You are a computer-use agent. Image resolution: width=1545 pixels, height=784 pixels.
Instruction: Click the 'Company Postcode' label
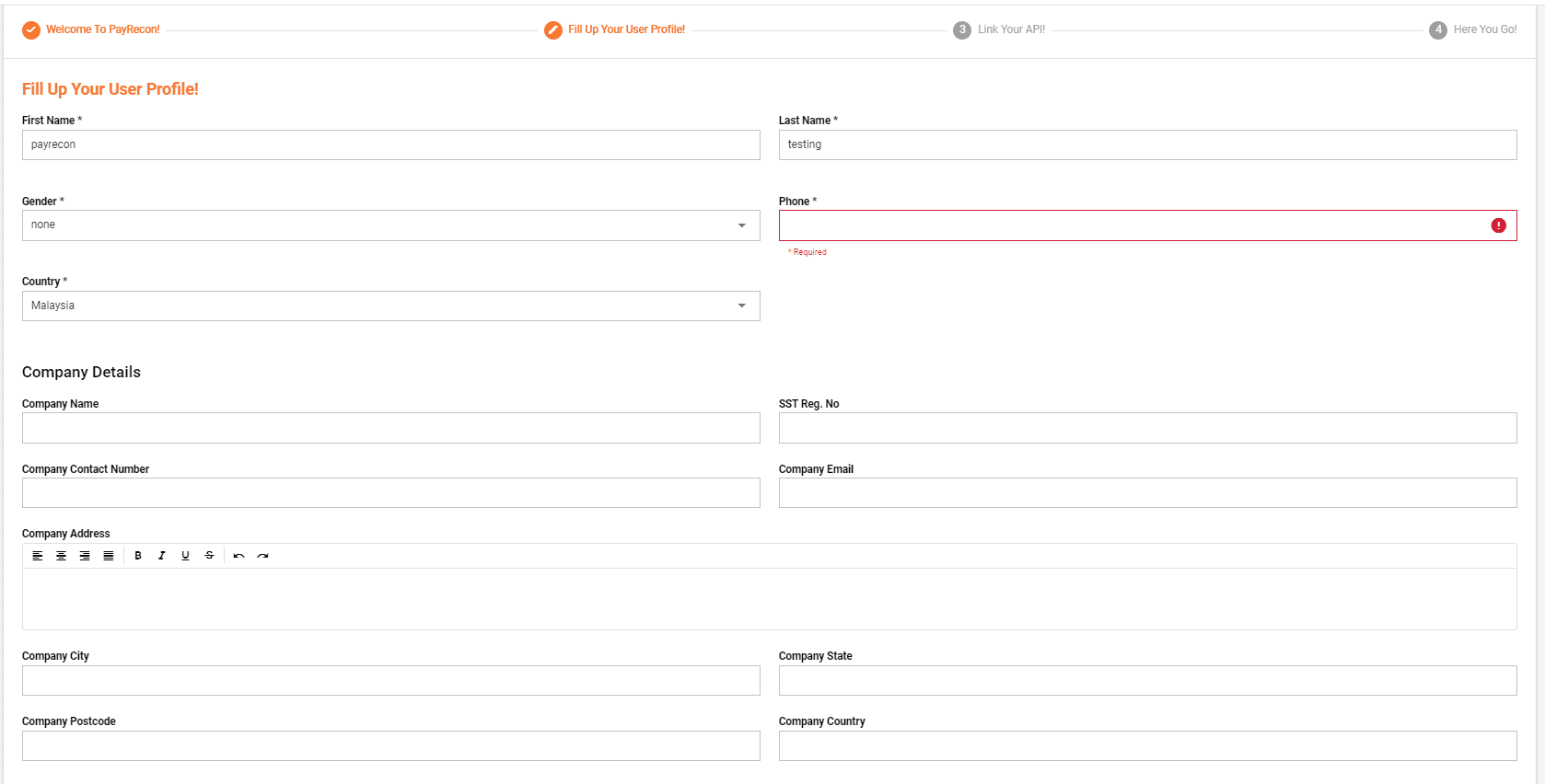[x=69, y=721]
